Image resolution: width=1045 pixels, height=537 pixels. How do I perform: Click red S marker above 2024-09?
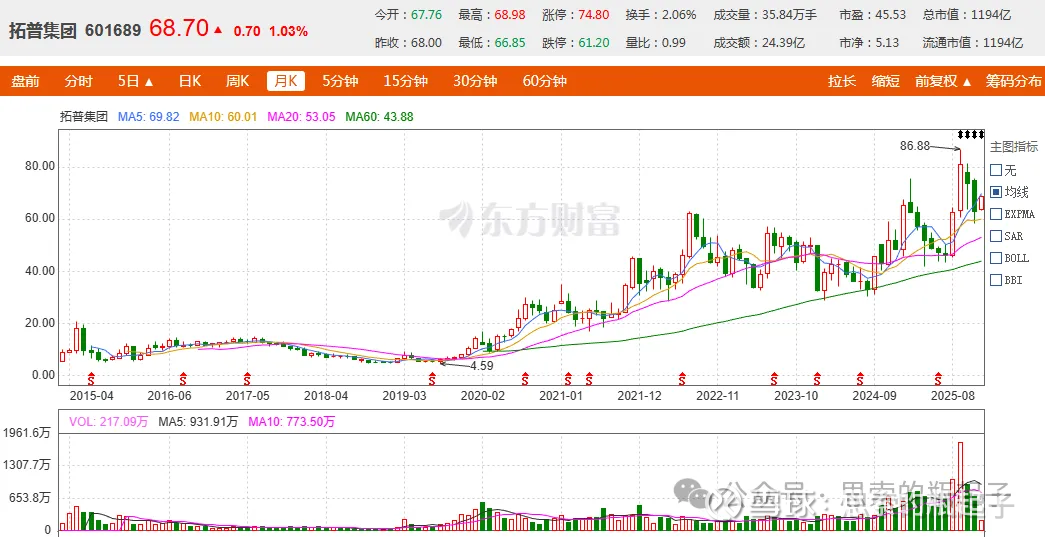point(860,379)
